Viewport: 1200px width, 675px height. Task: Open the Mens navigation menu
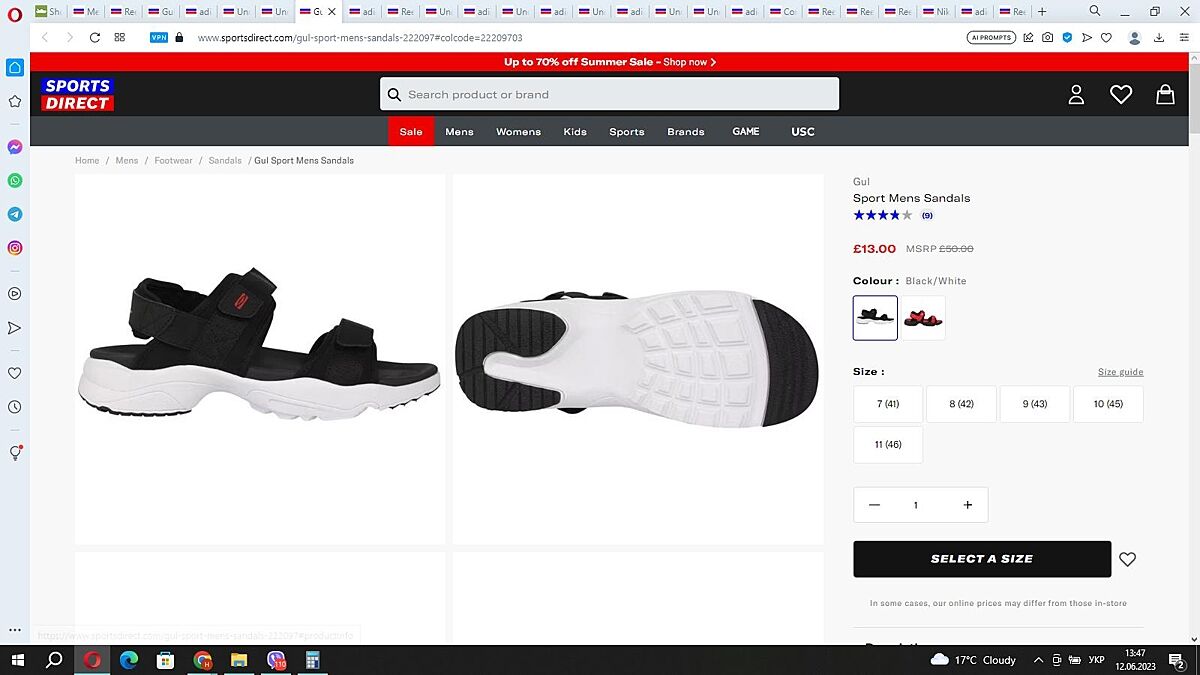459,132
